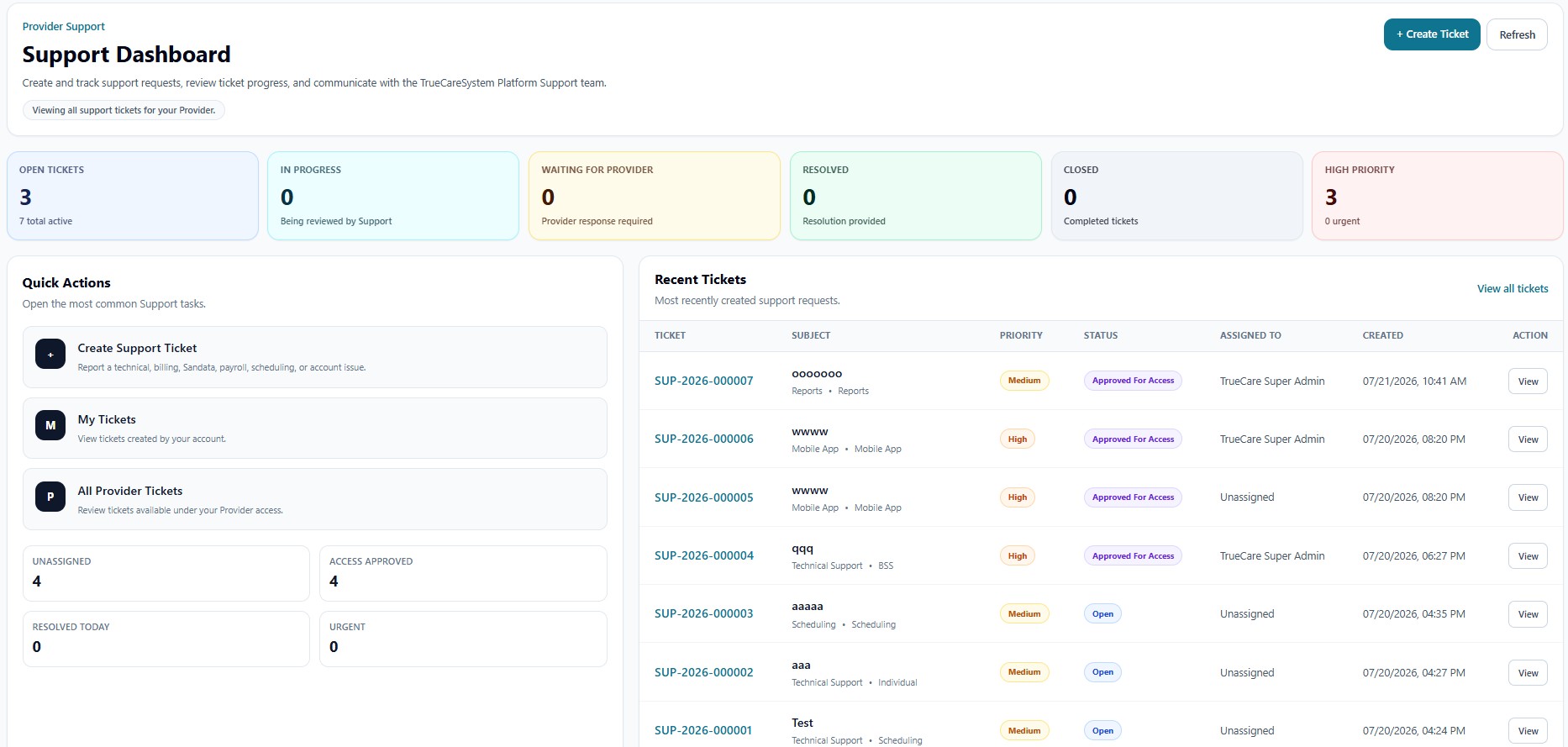This screenshot has width=1568, height=747.
Task: Click the Open status badge on SUP-2026-000003
Action: click(1102, 613)
